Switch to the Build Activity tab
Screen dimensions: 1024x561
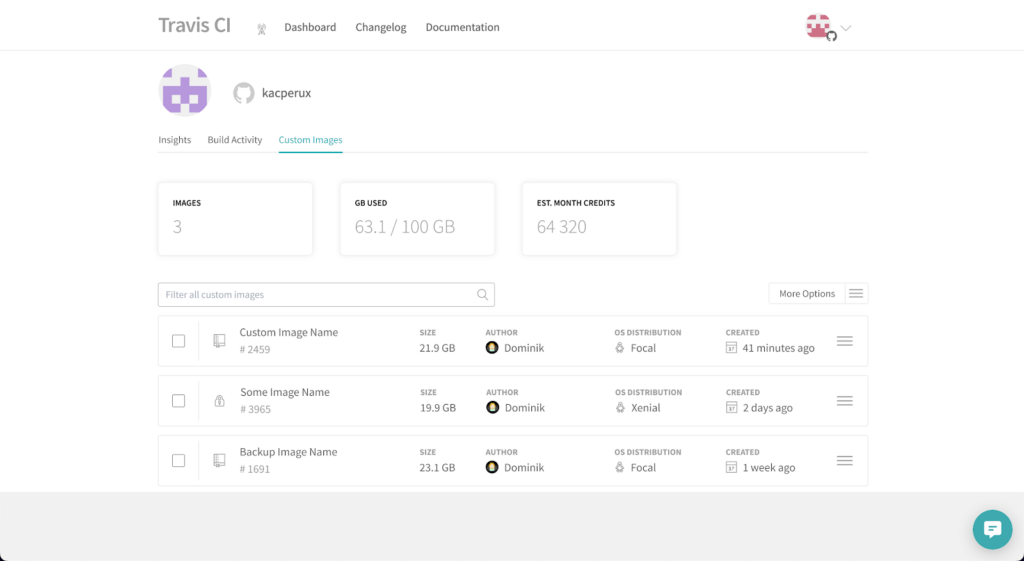[x=234, y=140]
